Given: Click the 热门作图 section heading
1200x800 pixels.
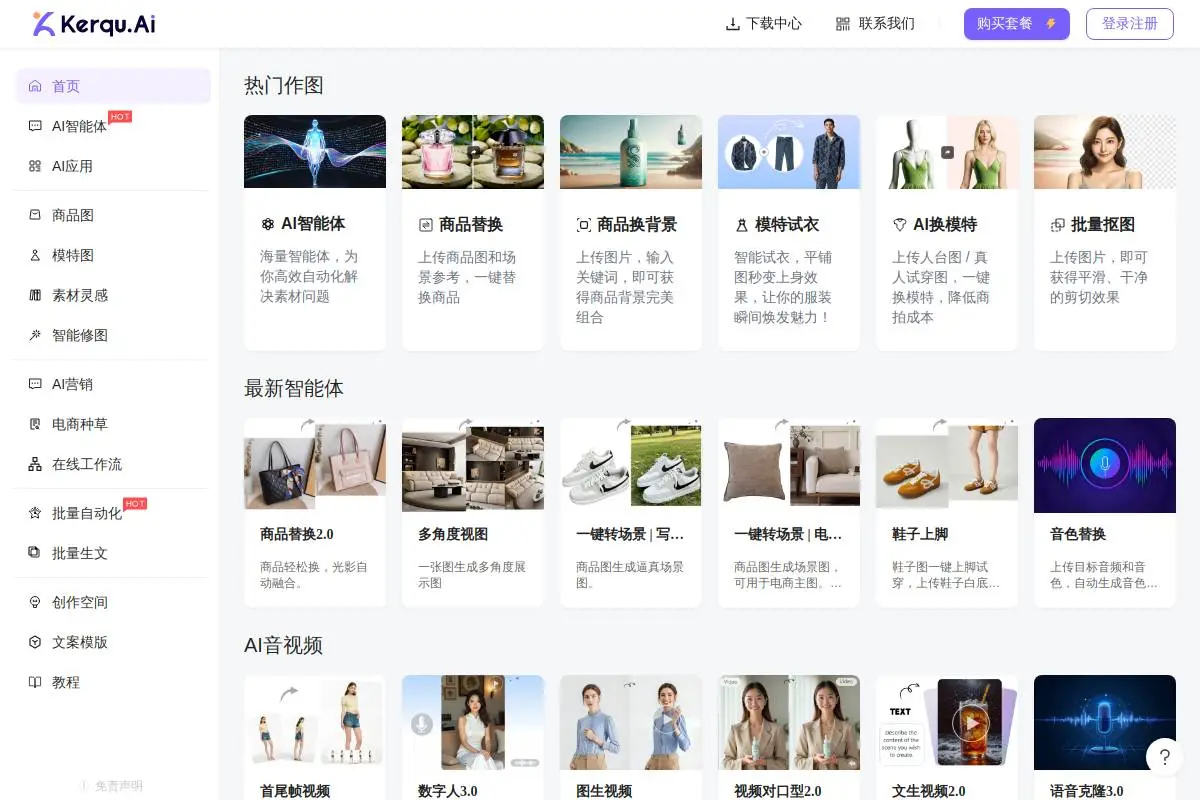Looking at the screenshot, I should pyautogui.click(x=284, y=85).
